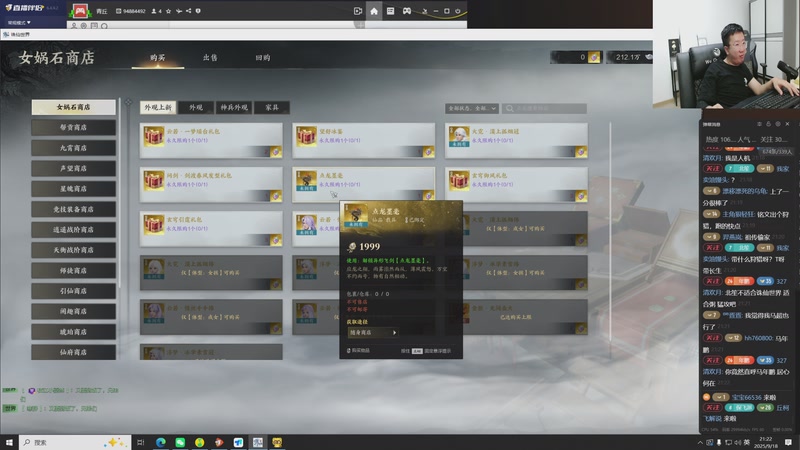Screen dimensions: 800x450
Task: Click the power icon in streaming toolbar
Action: click(458, 11)
